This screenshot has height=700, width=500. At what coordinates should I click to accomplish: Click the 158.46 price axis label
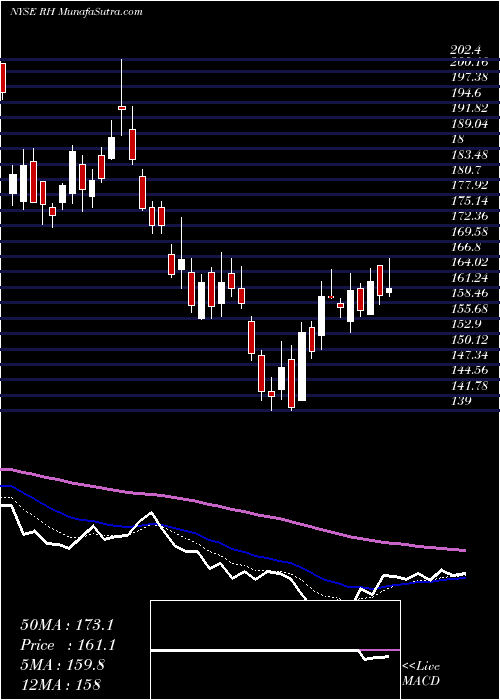[472, 293]
